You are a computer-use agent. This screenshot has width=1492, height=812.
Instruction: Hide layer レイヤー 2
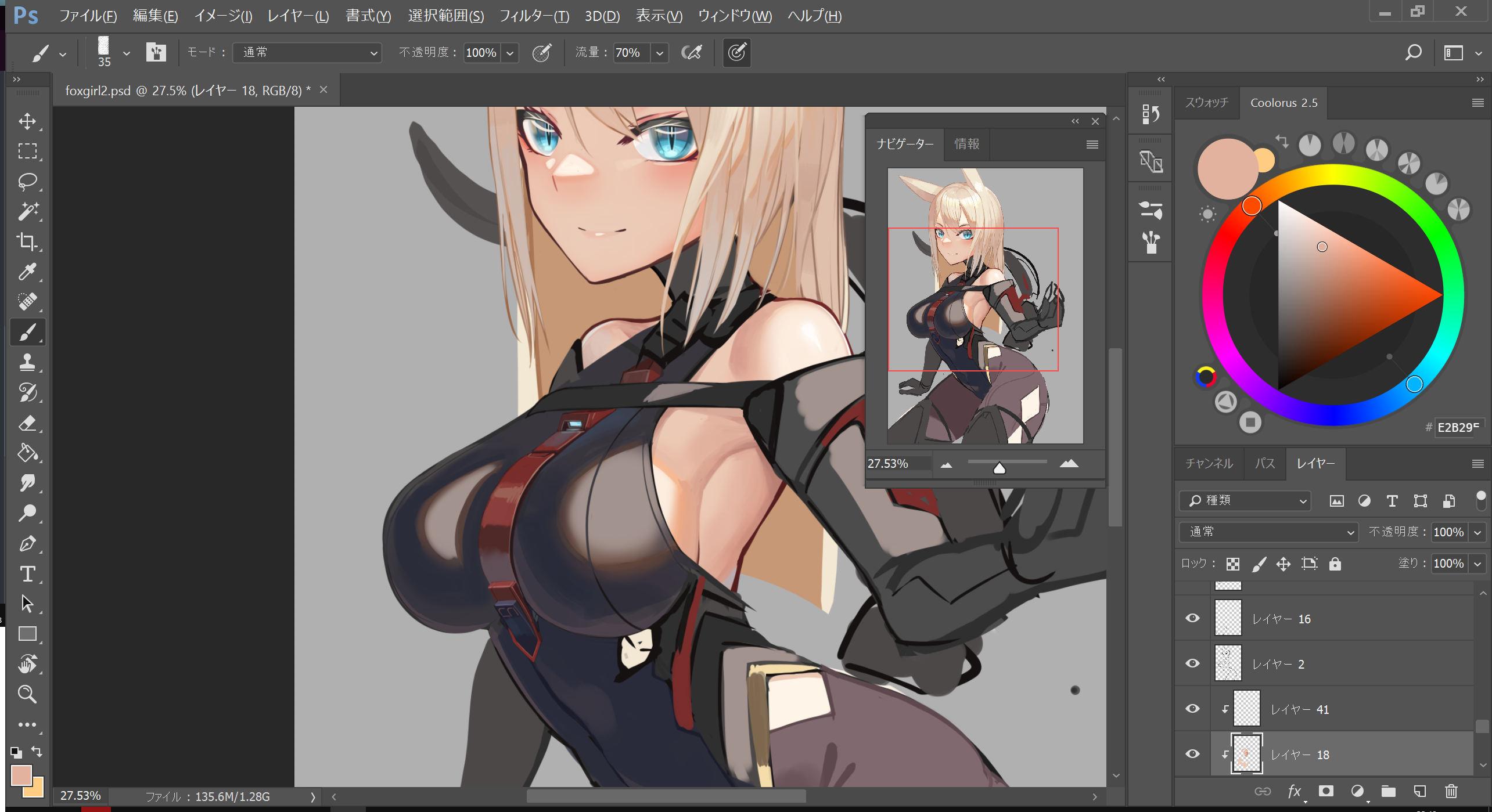coord(1192,663)
